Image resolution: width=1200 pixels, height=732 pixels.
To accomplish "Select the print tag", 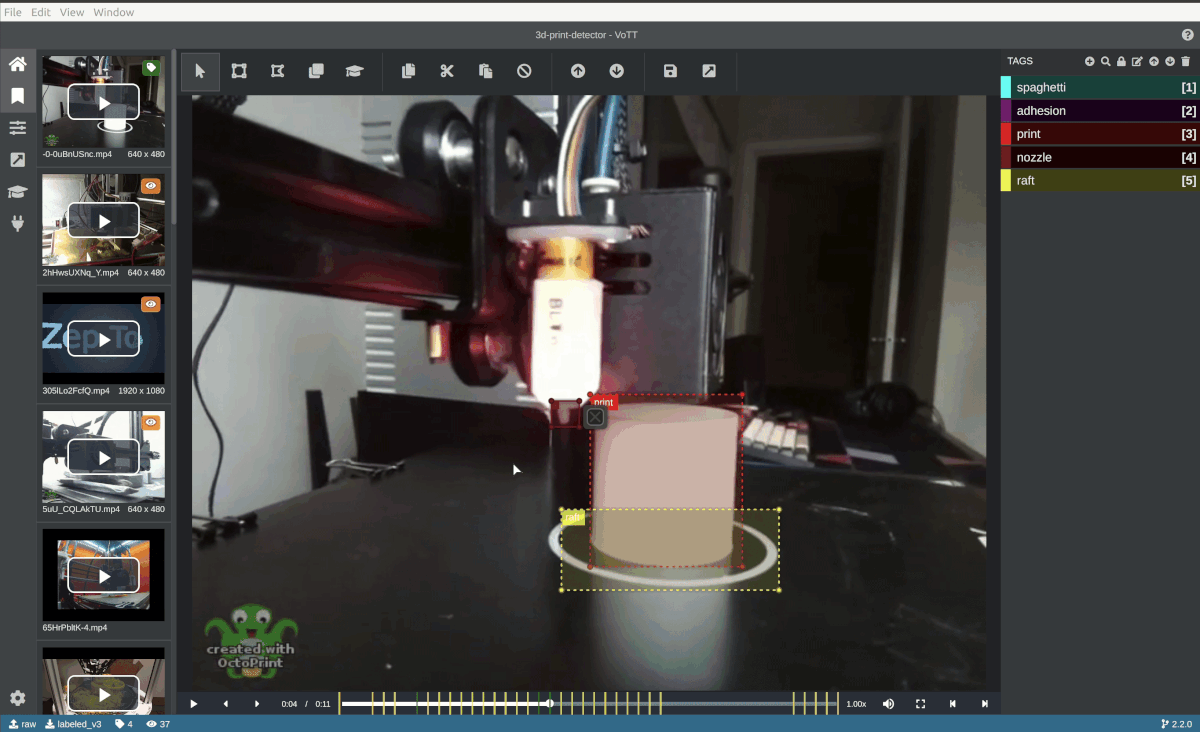I will coord(1100,134).
